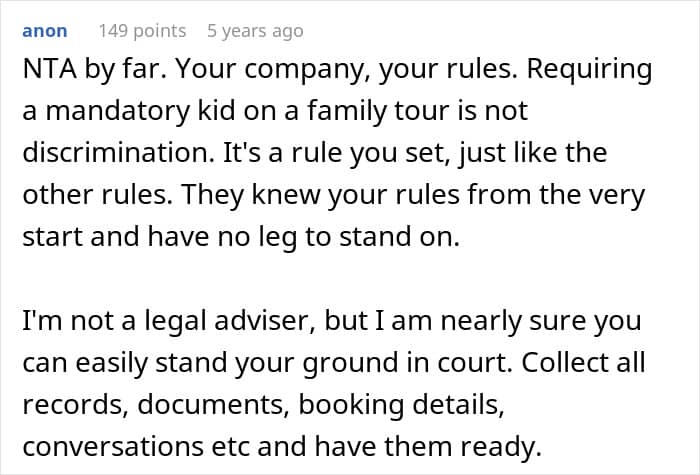Click the last line 'conversations etc and have'
The width and height of the screenshot is (700, 475).
282,446
